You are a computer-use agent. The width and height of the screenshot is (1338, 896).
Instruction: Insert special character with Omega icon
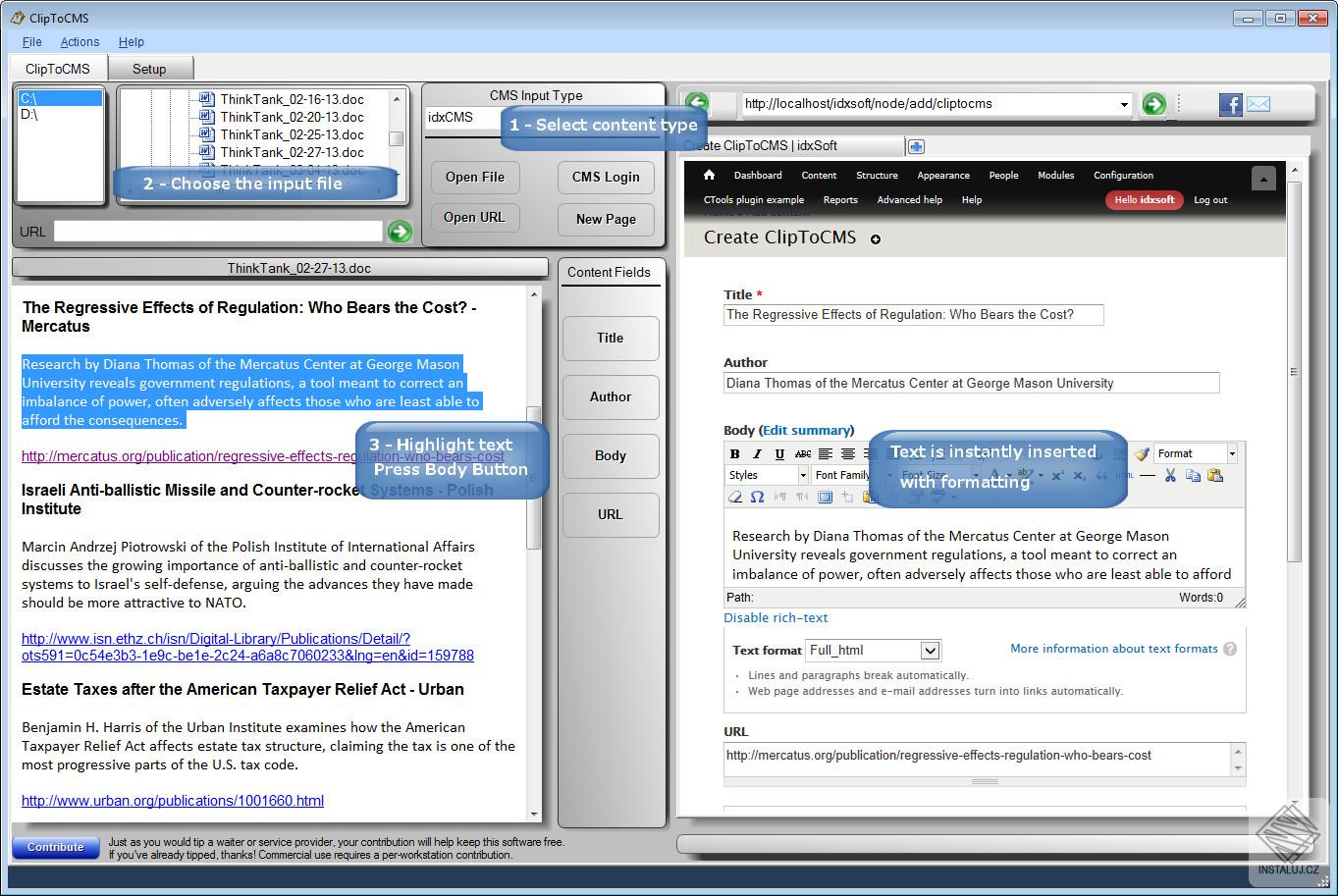[757, 497]
